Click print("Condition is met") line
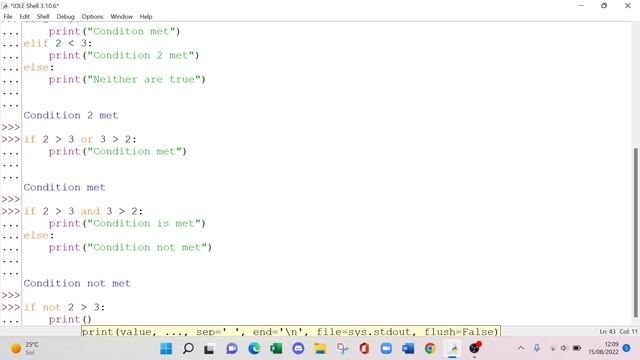The image size is (640, 360). click(127, 224)
